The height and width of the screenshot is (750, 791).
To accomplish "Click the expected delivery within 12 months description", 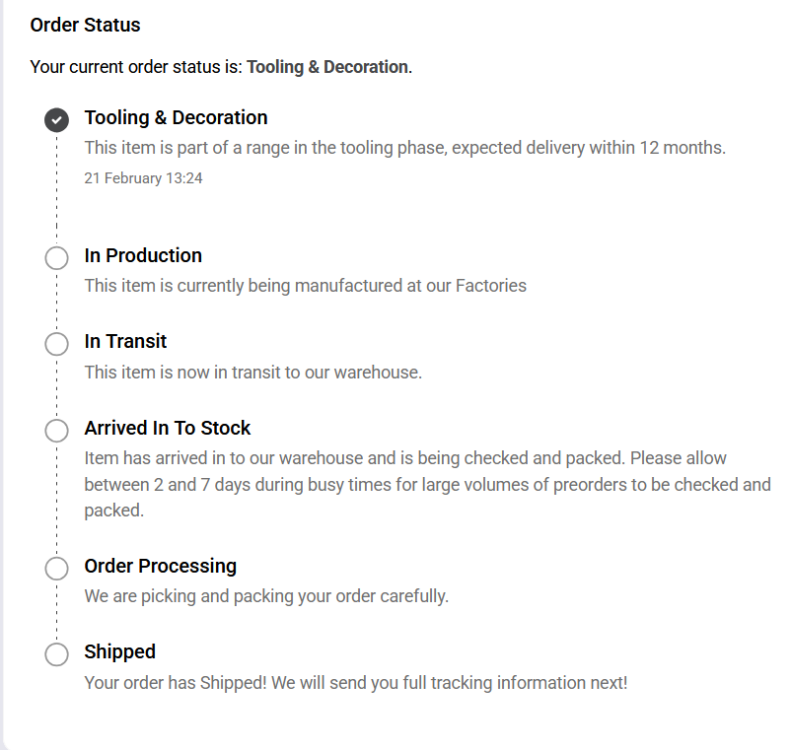I will click(404, 148).
